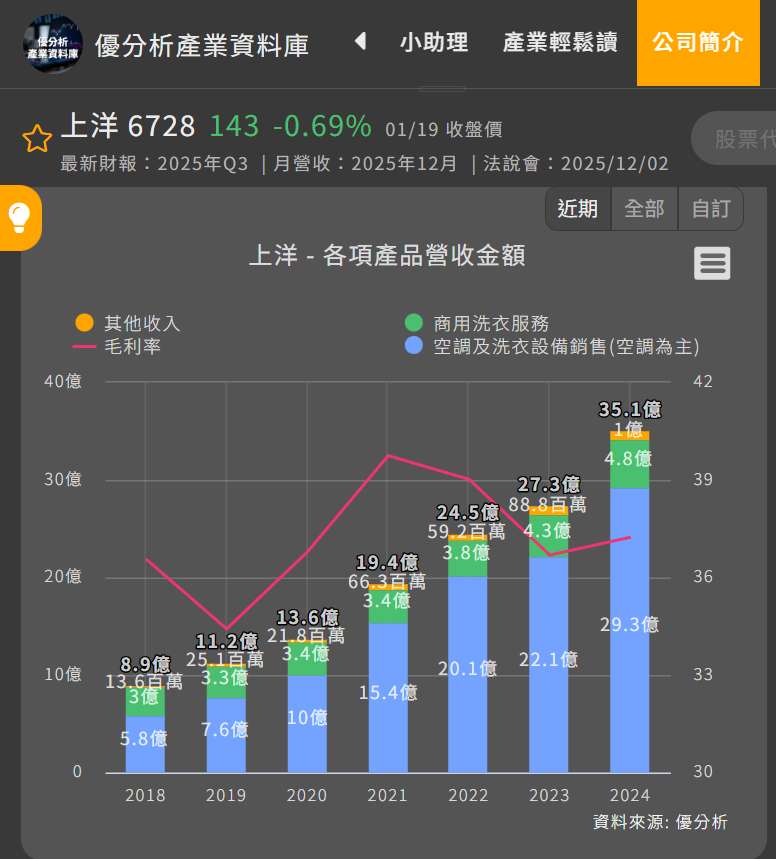The image size is (776, 859).
Task: Open the 產業輕鬆讀 tab
Action: pos(560,43)
